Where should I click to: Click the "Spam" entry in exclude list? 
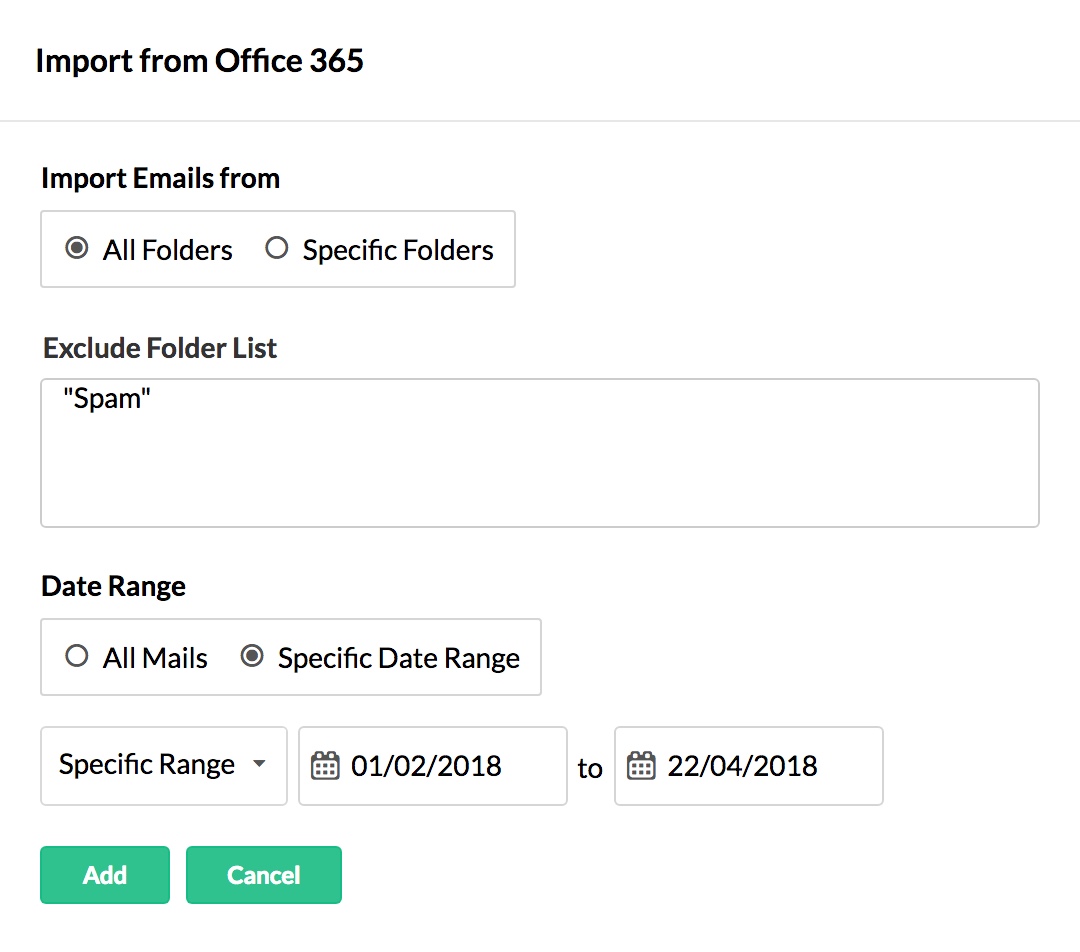pyautogui.click(x=106, y=398)
